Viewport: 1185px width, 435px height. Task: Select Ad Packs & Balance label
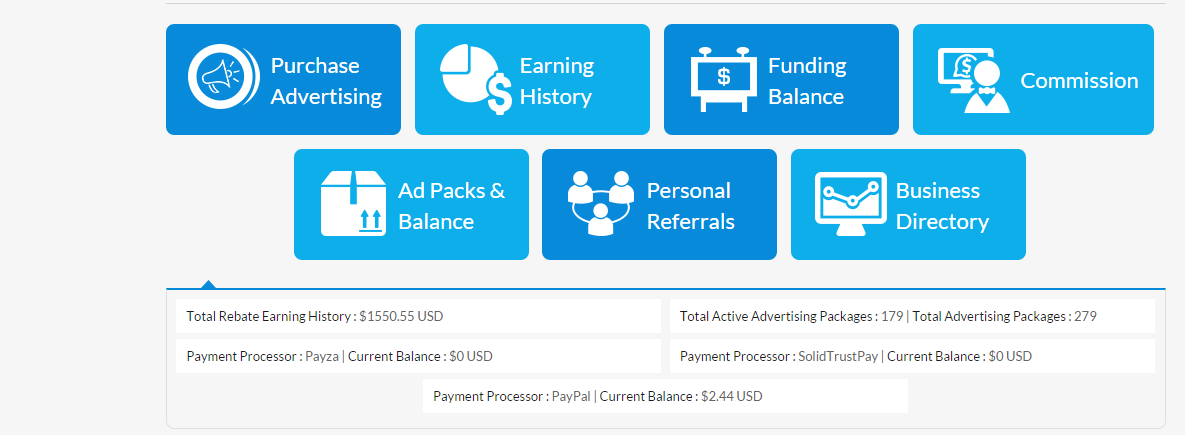pyautogui.click(x=451, y=206)
